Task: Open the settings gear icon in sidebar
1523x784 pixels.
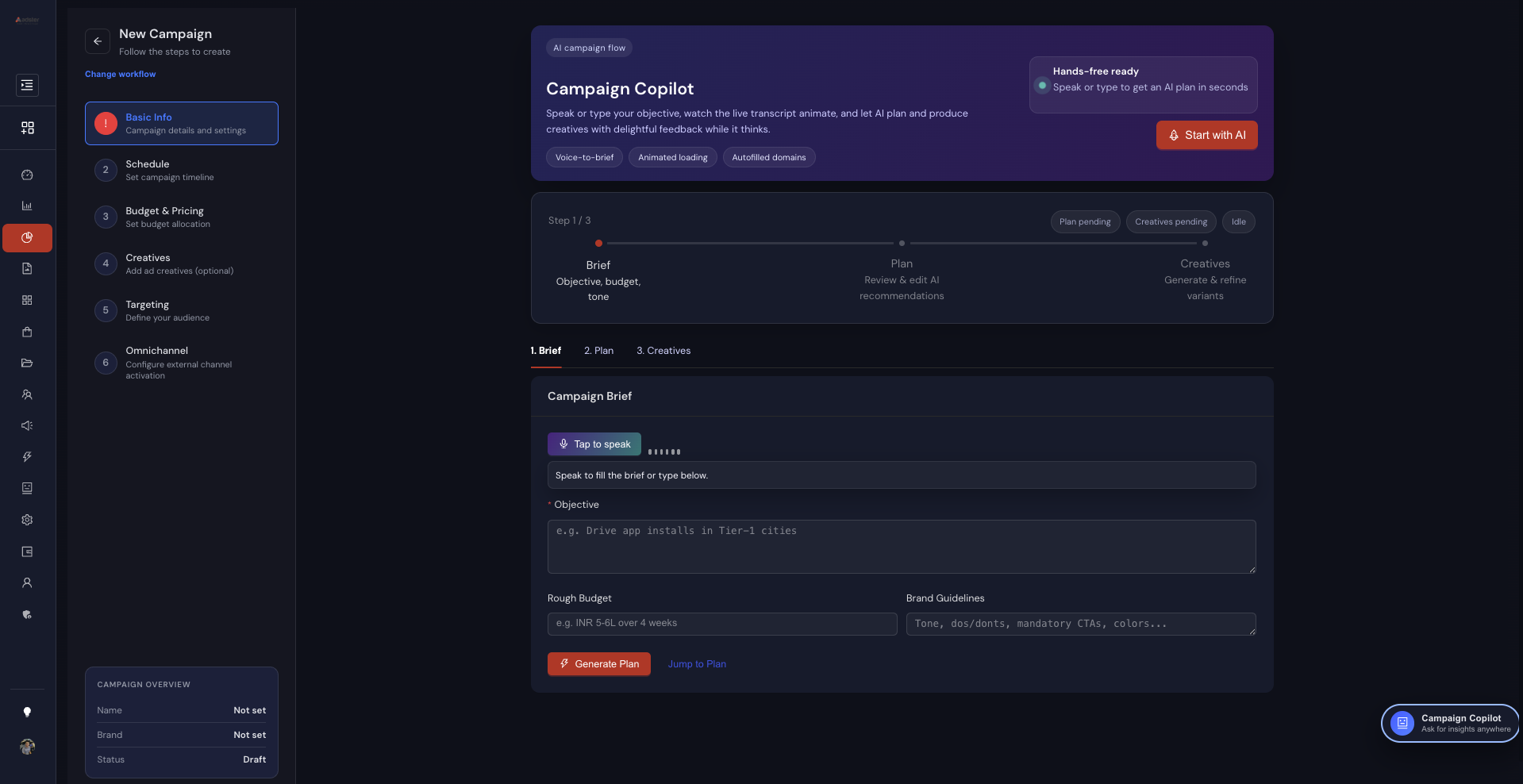Action: click(27, 520)
